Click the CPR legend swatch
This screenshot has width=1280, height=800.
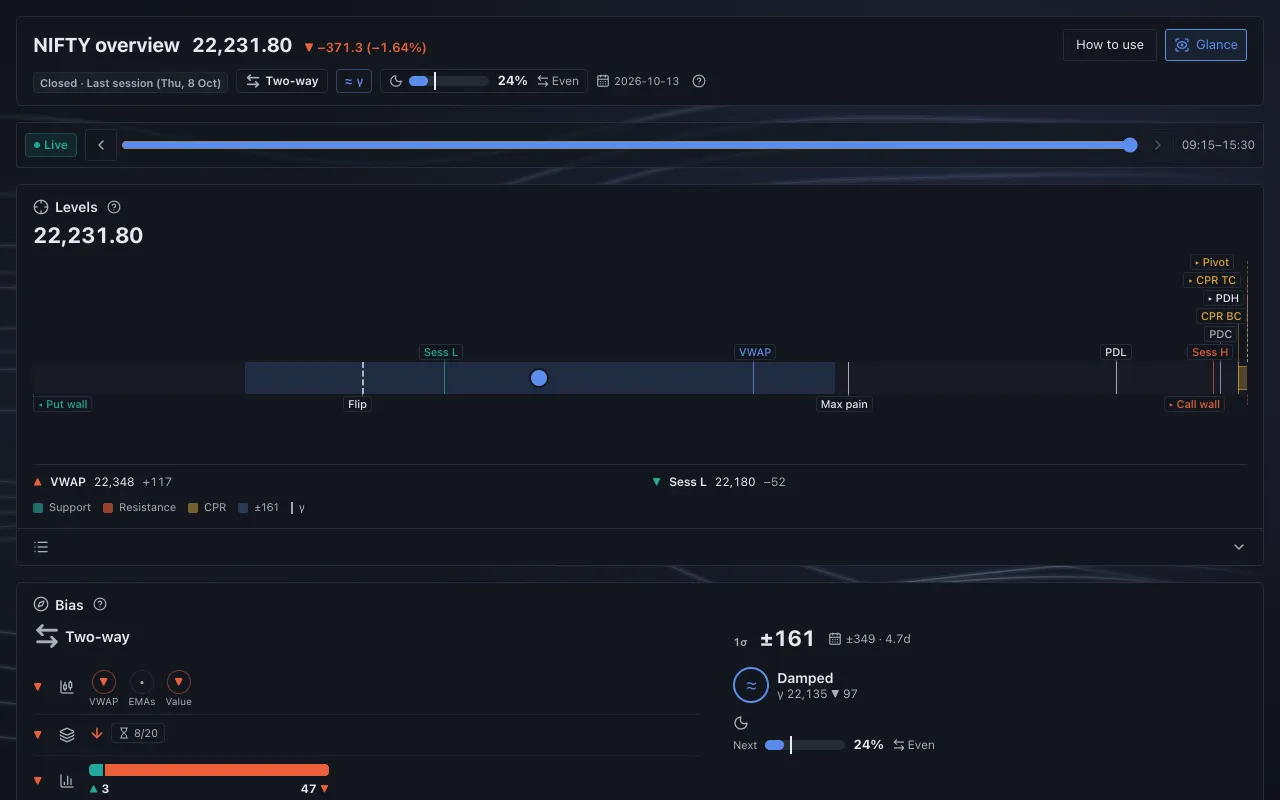pos(193,508)
